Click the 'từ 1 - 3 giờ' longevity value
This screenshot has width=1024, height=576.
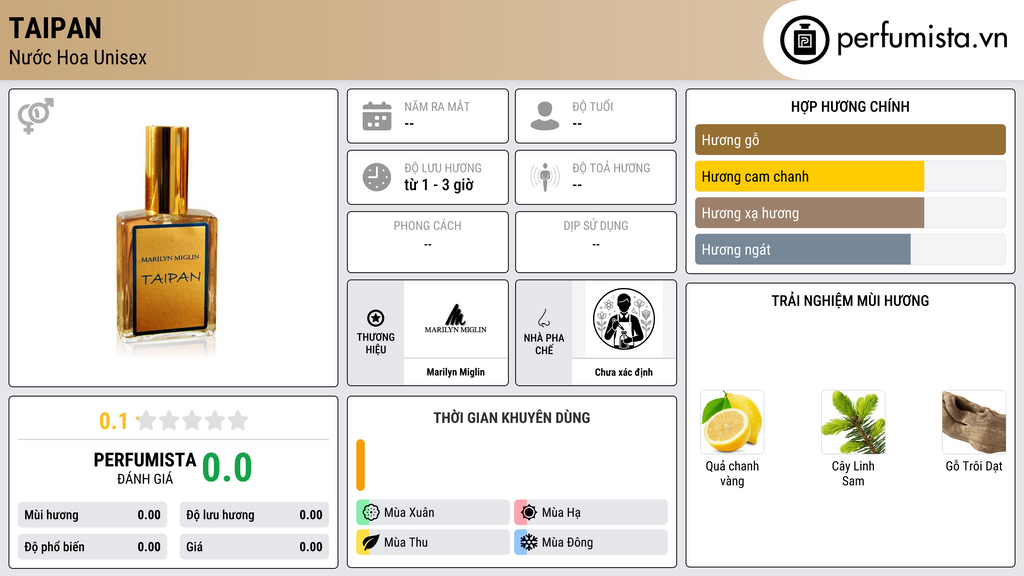point(439,185)
